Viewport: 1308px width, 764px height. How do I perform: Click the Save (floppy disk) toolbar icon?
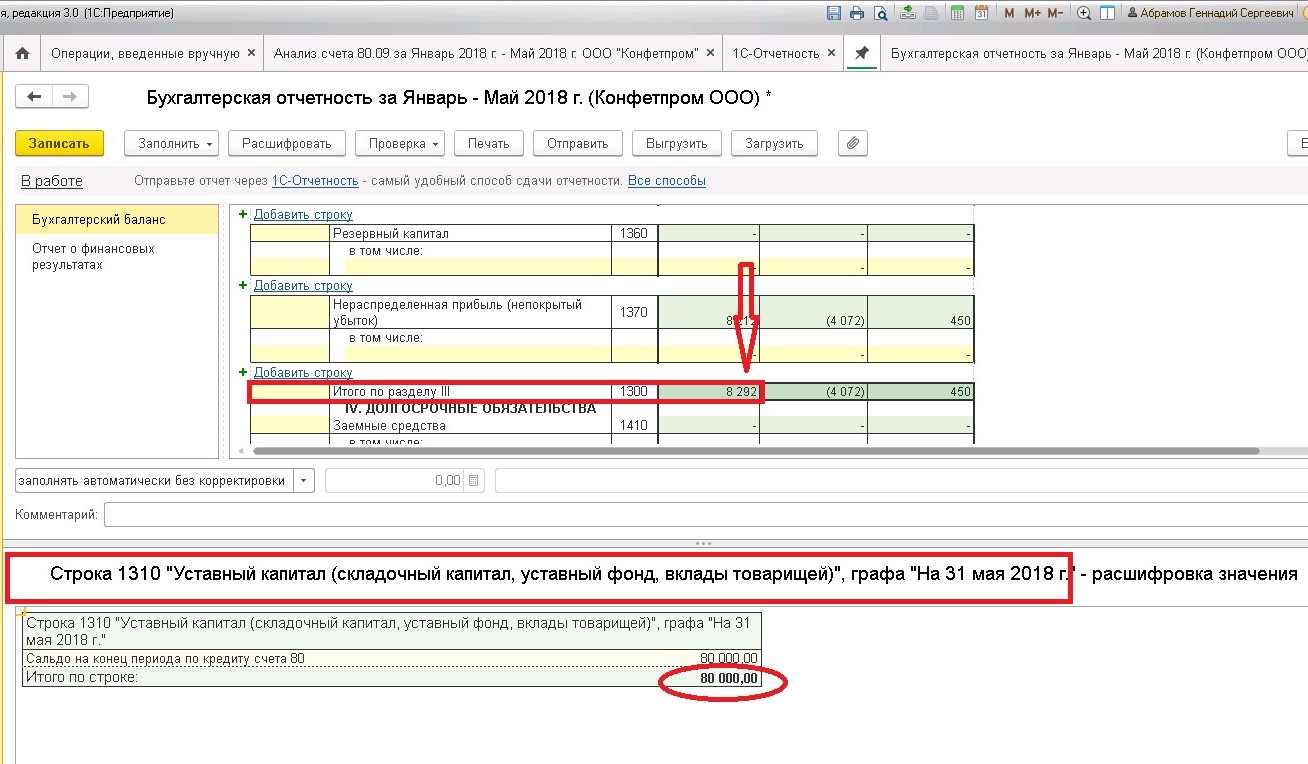tap(835, 13)
